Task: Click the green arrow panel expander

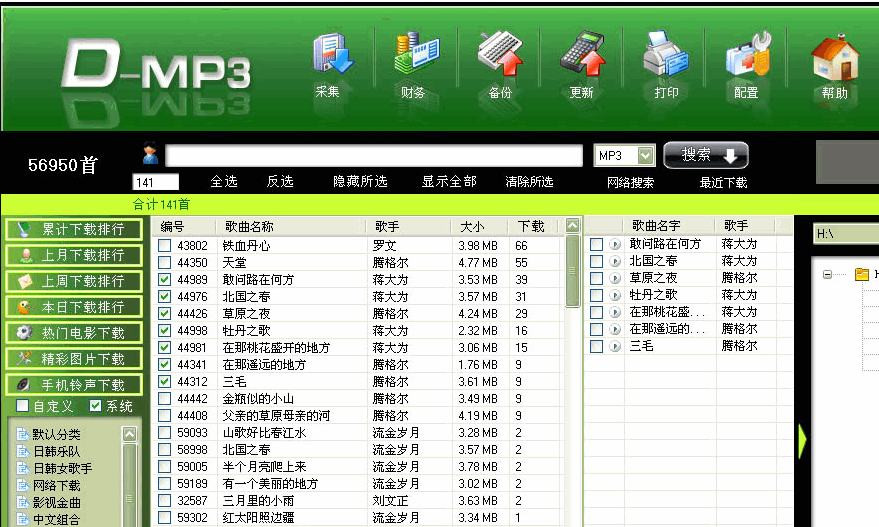Action: pos(802,441)
